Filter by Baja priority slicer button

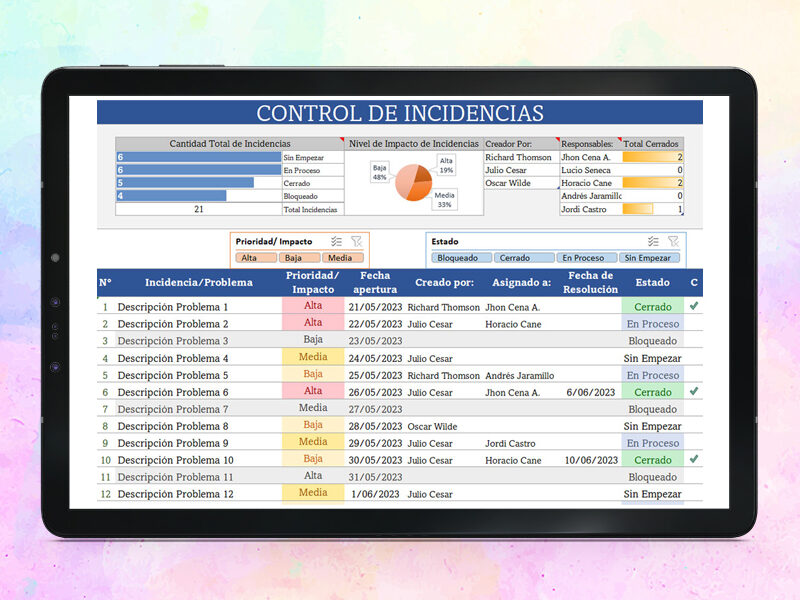tap(299, 258)
